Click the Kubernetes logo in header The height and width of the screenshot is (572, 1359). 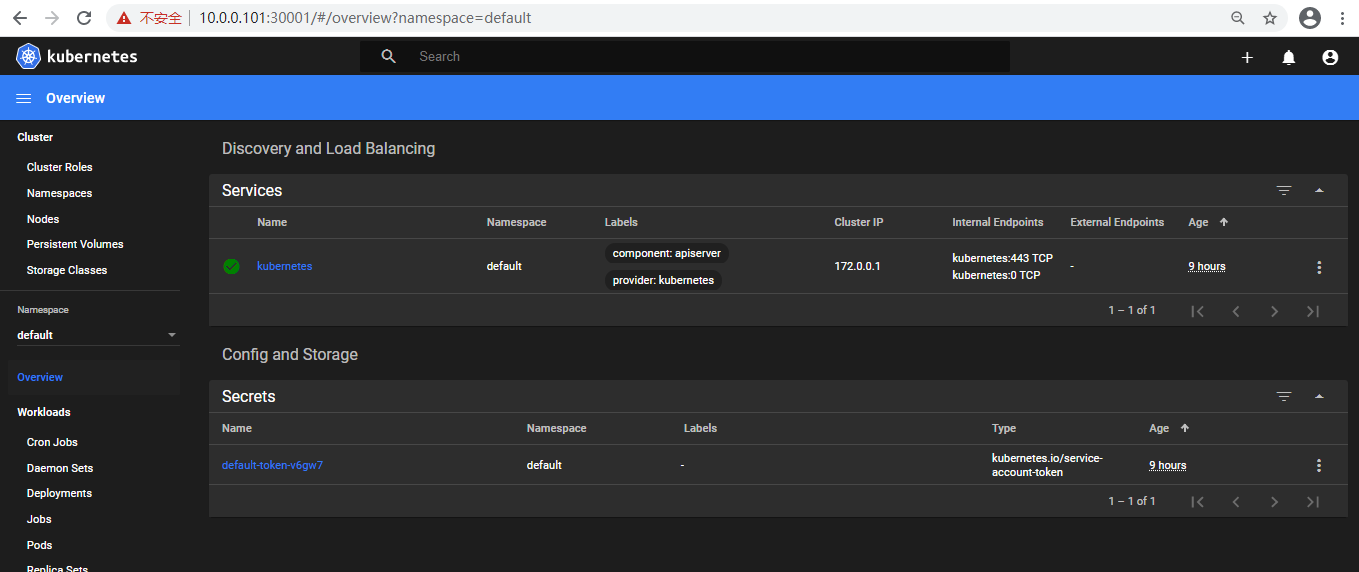click(28, 57)
